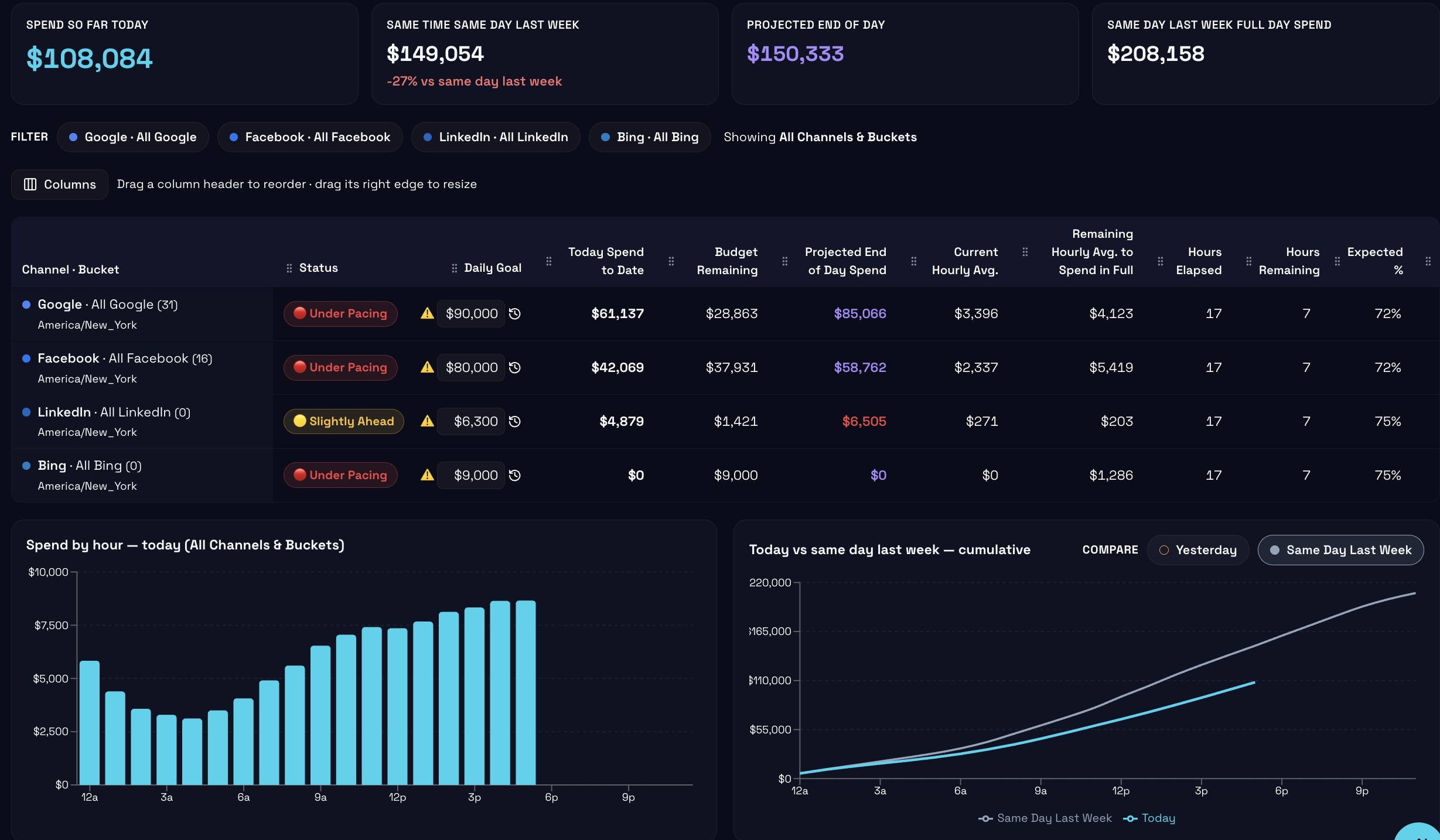The width and height of the screenshot is (1440, 840).
Task: Edit Bing's $9,000 daily goal field
Action: pos(471,475)
